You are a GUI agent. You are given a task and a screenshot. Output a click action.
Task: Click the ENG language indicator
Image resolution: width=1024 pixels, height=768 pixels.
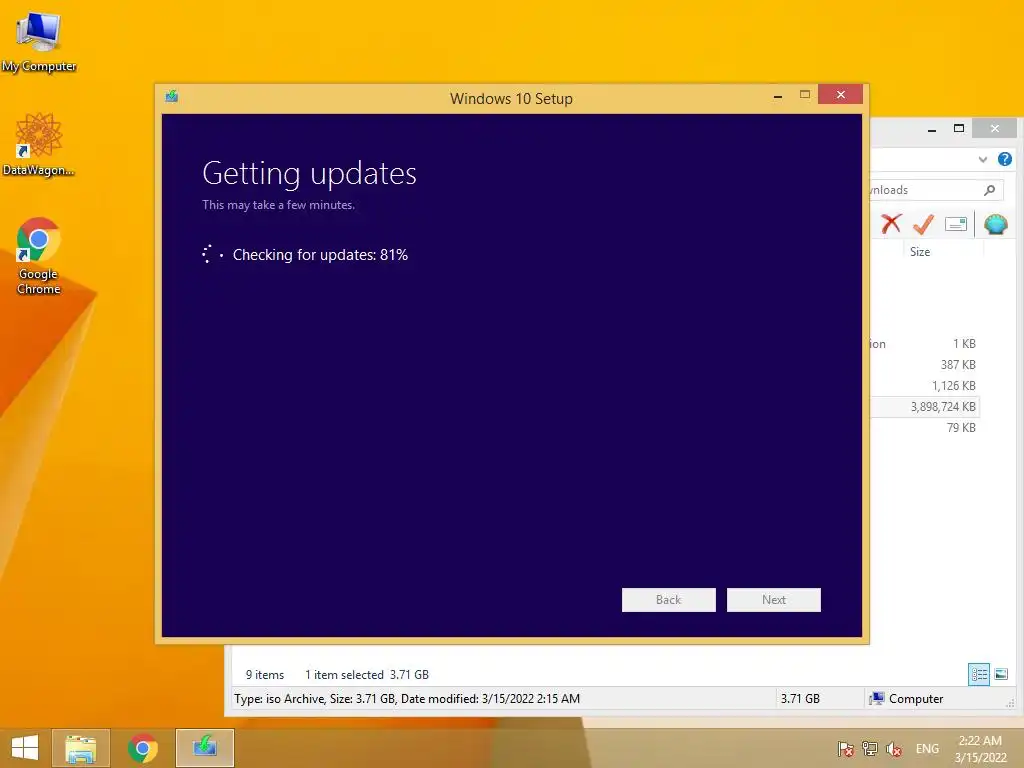pyautogui.click(x=927, y=749)
